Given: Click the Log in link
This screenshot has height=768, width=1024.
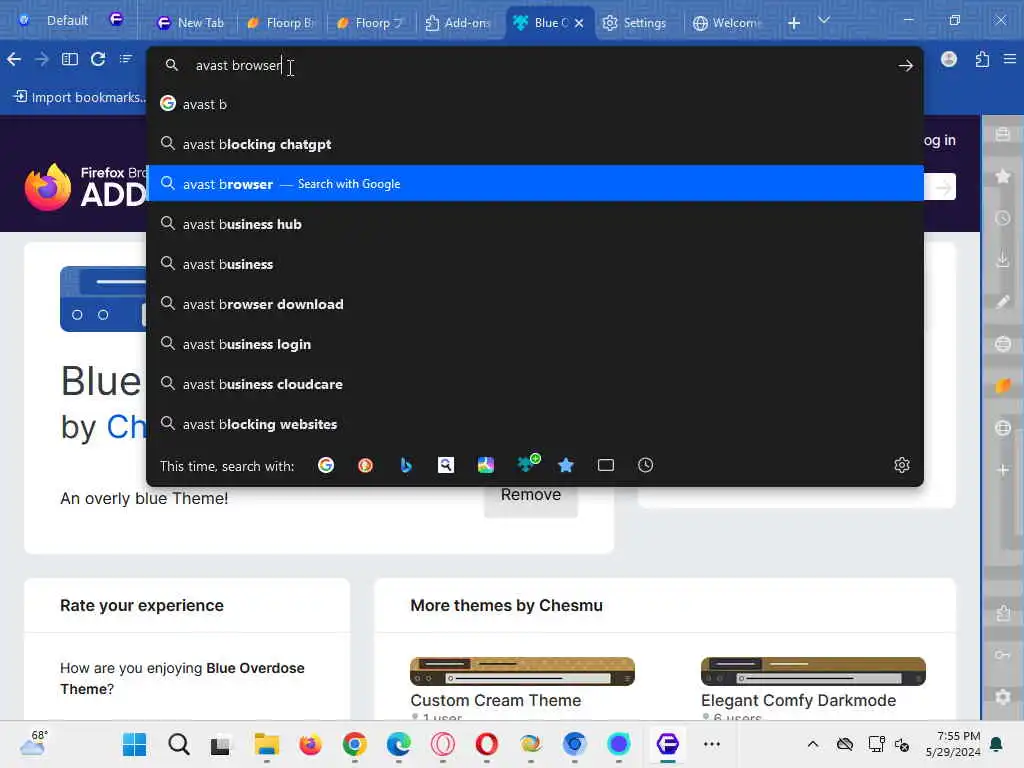Looking at the screenshot, I should pos(940,140).
